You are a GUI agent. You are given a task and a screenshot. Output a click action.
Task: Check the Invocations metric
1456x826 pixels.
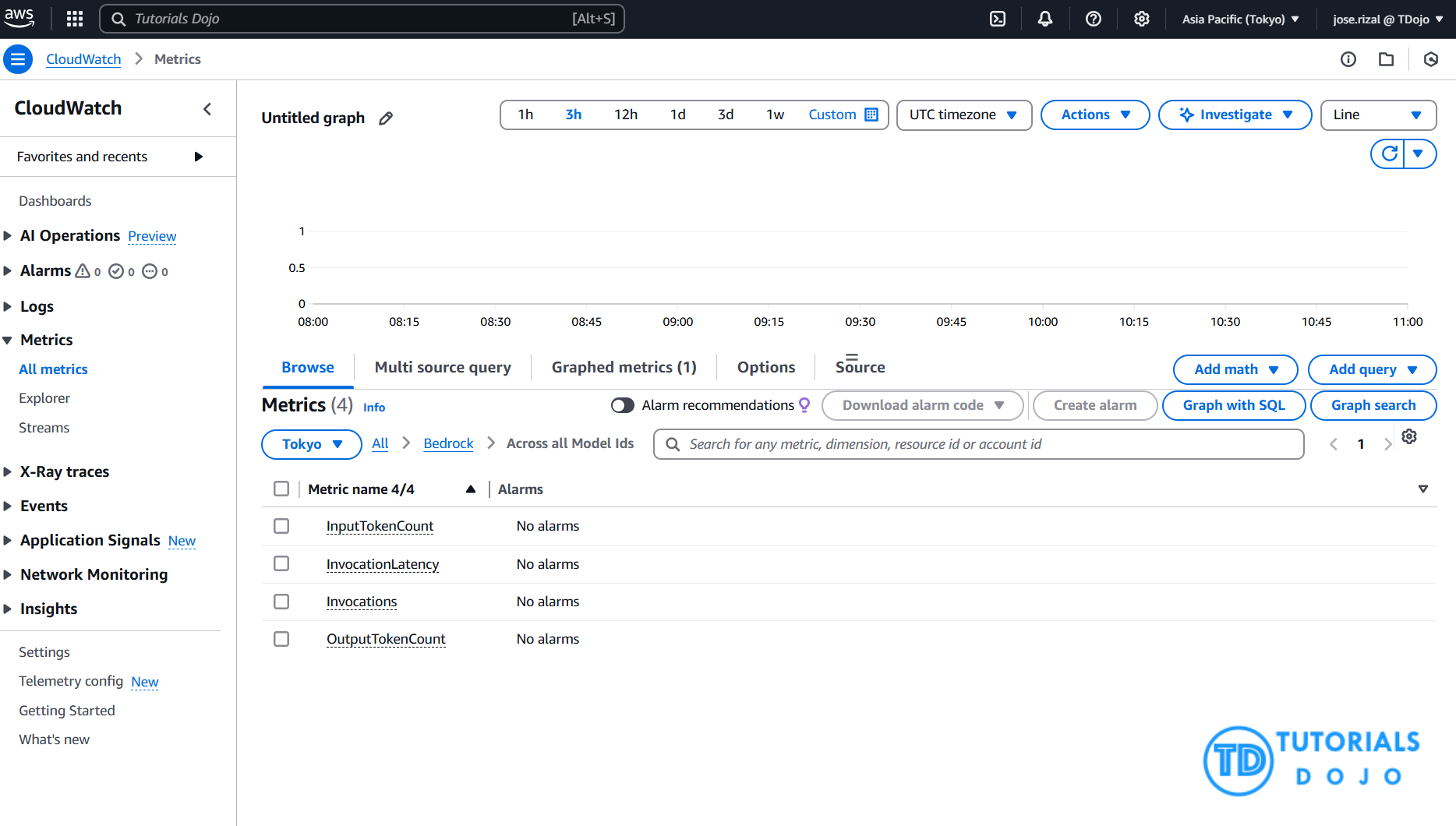click(281, 602)
